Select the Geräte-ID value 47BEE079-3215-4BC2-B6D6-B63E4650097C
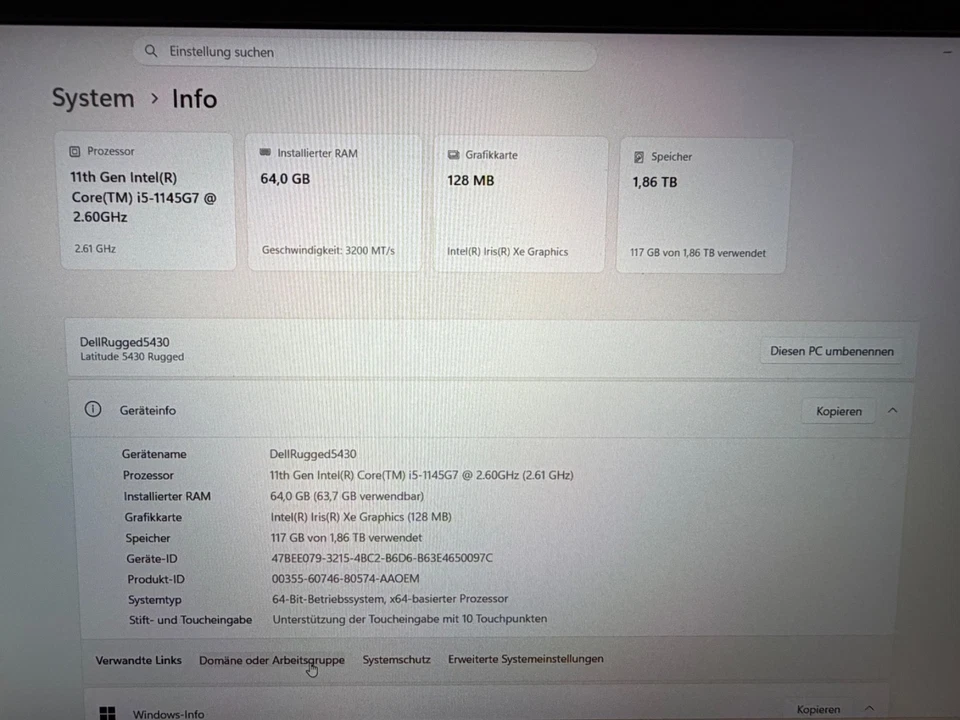Image resolution: width=960 pixels, height=720 pixels. pos(382,558)
